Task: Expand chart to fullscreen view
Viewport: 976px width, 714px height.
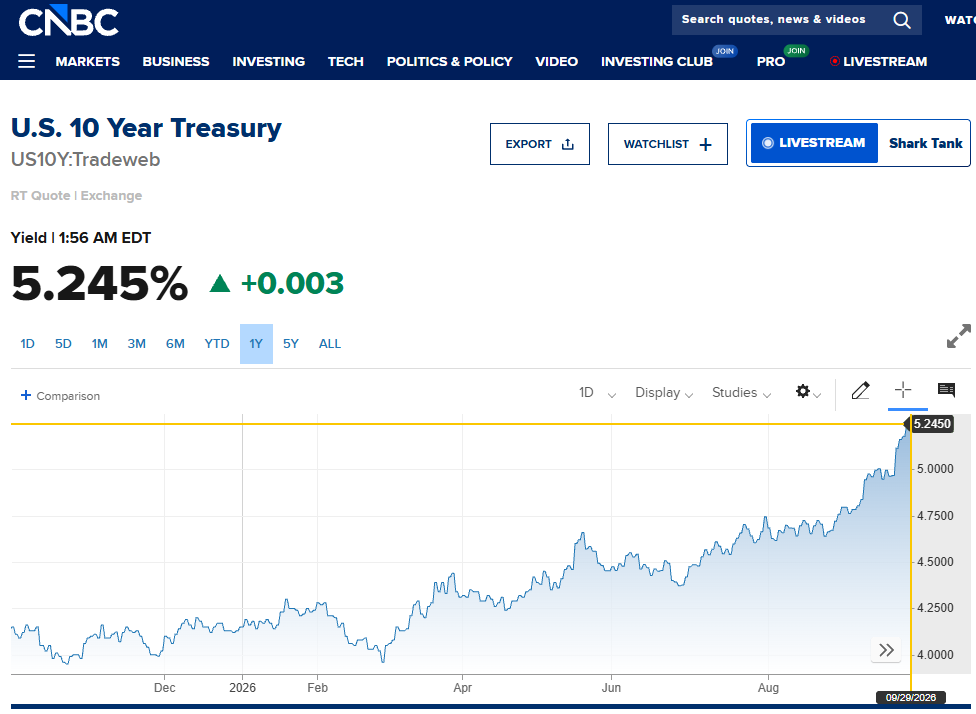Action: tap(959, 336)
